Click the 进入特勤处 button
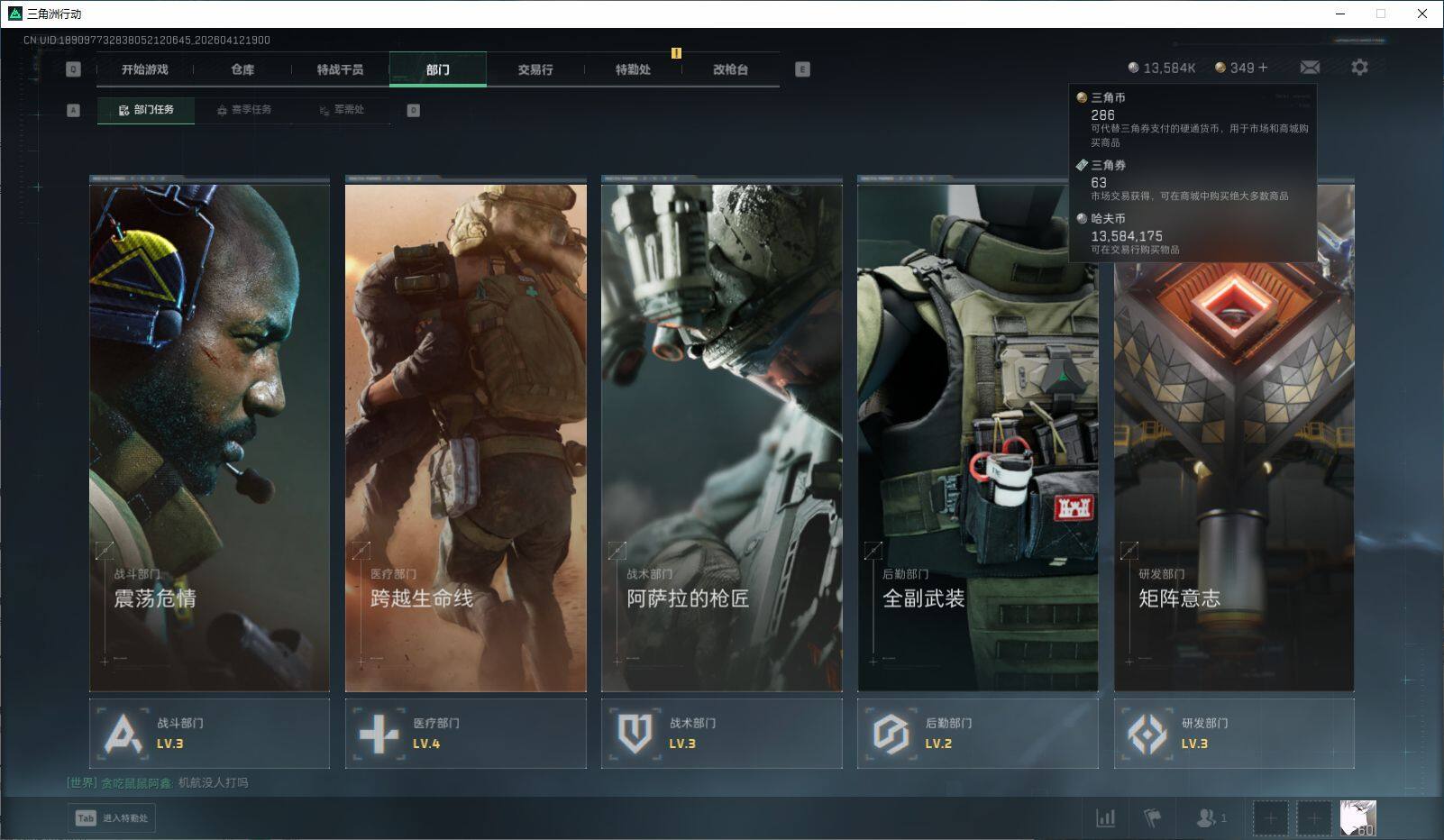The width and height of the screenshot is (1444, 840). tap(112, 818)
